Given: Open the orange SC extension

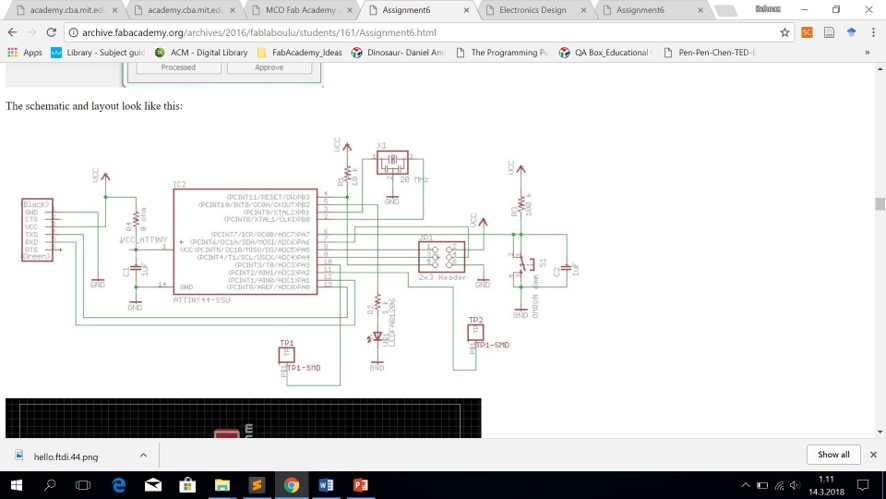Looking at the screenshot, I should point(806,33).
